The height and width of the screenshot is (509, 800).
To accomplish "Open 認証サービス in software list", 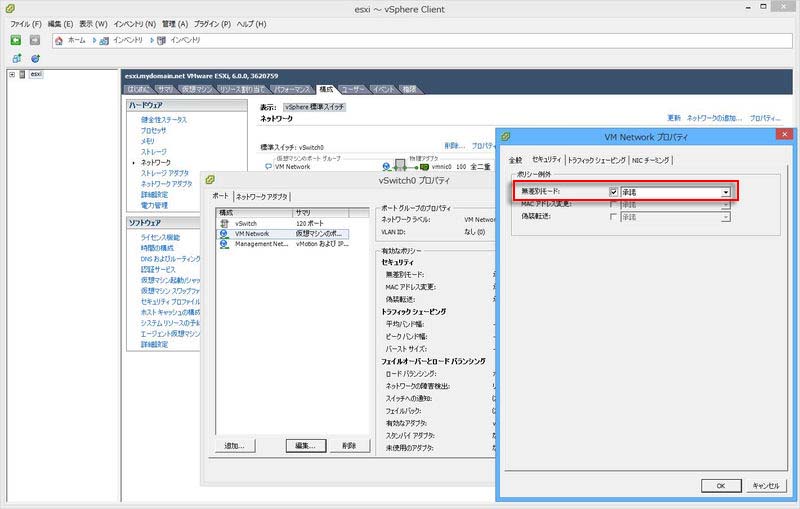I will click(158, 269).
